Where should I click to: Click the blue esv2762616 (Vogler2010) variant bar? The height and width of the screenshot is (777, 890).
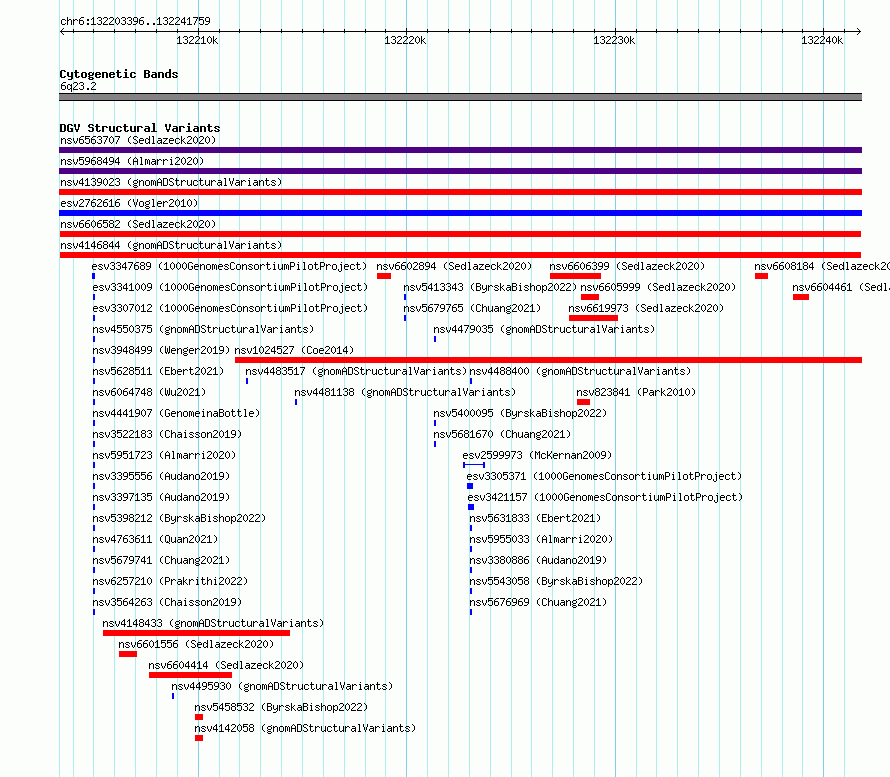click(x=460, y=213)
